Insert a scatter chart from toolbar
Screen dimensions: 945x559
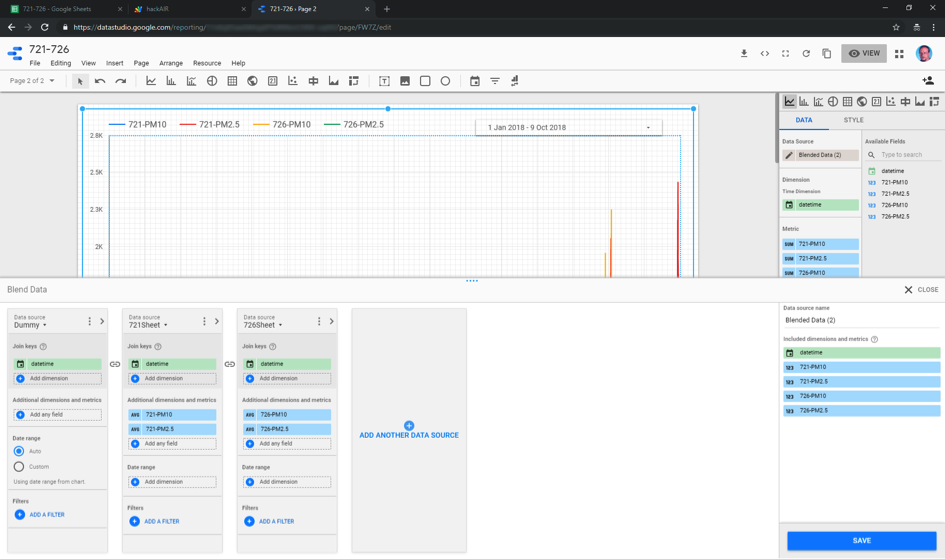pos(293,81)
